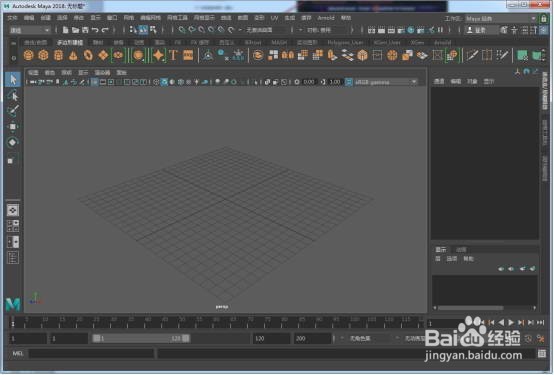554x375 pixels.
Task: Open the File menu in menu bar
Action: click(x=12, y=18)
